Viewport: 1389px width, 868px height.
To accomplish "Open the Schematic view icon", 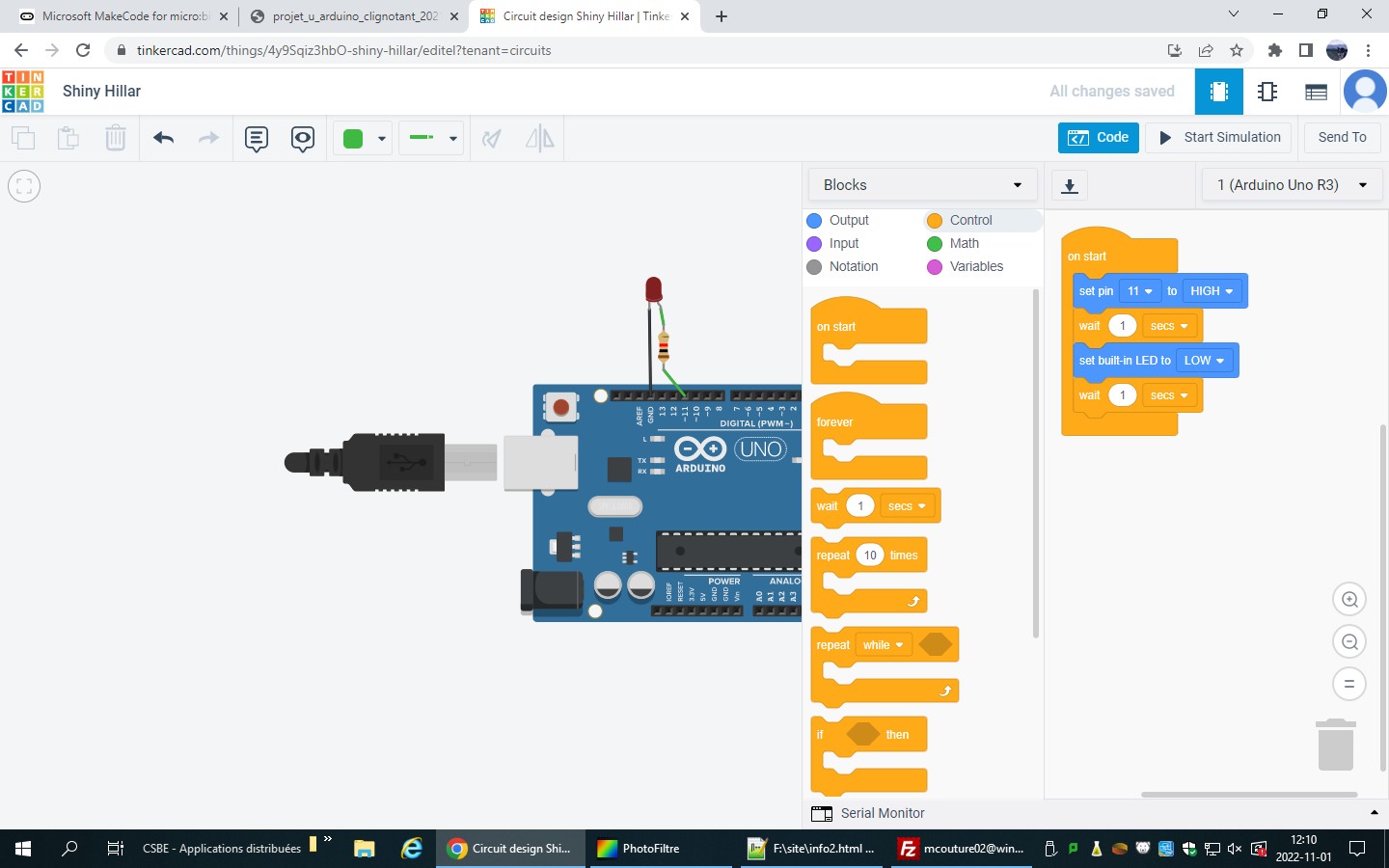I will coord(1267,92).
